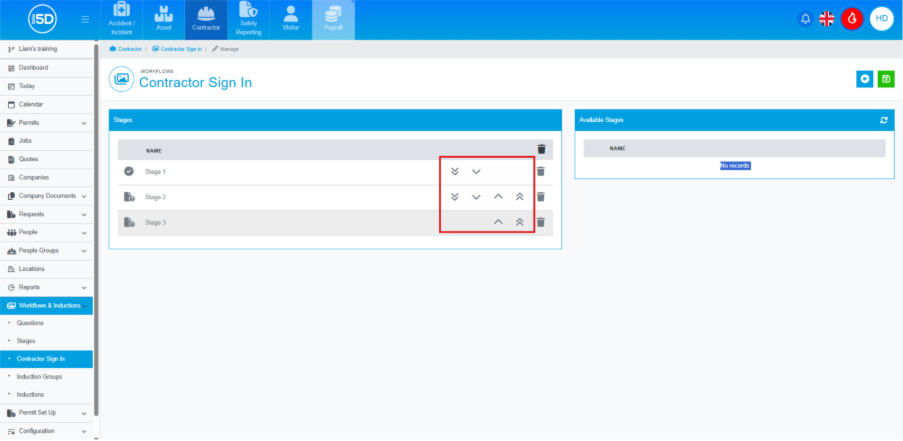Screen dimensions: 903x441
Task: Open the notifications bell
Action: pos(806,19)
